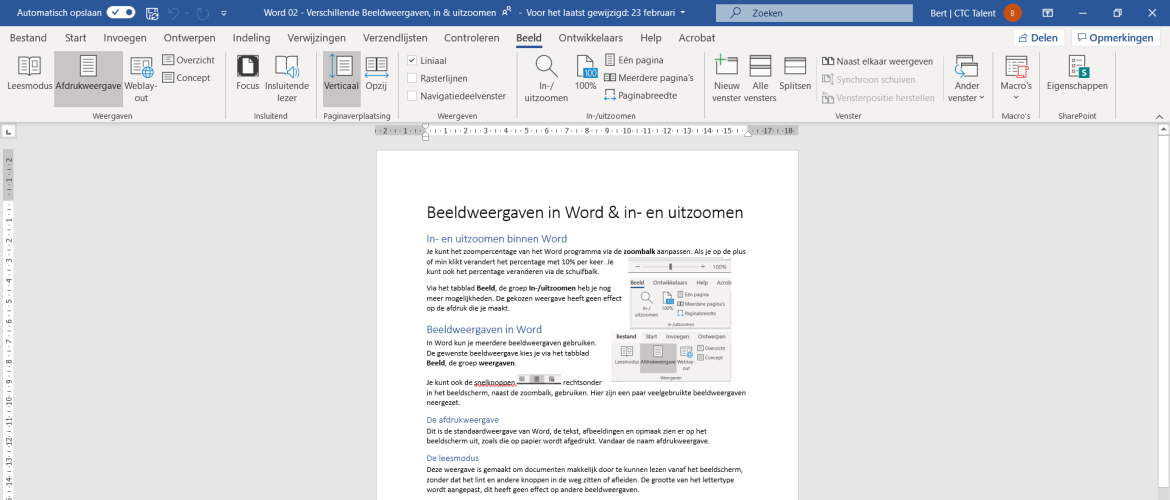The width and height of the screenshot is (1170, 500).
Task: Click the 'De afdrukweergave' heading
Action: (x=462, y=420)
